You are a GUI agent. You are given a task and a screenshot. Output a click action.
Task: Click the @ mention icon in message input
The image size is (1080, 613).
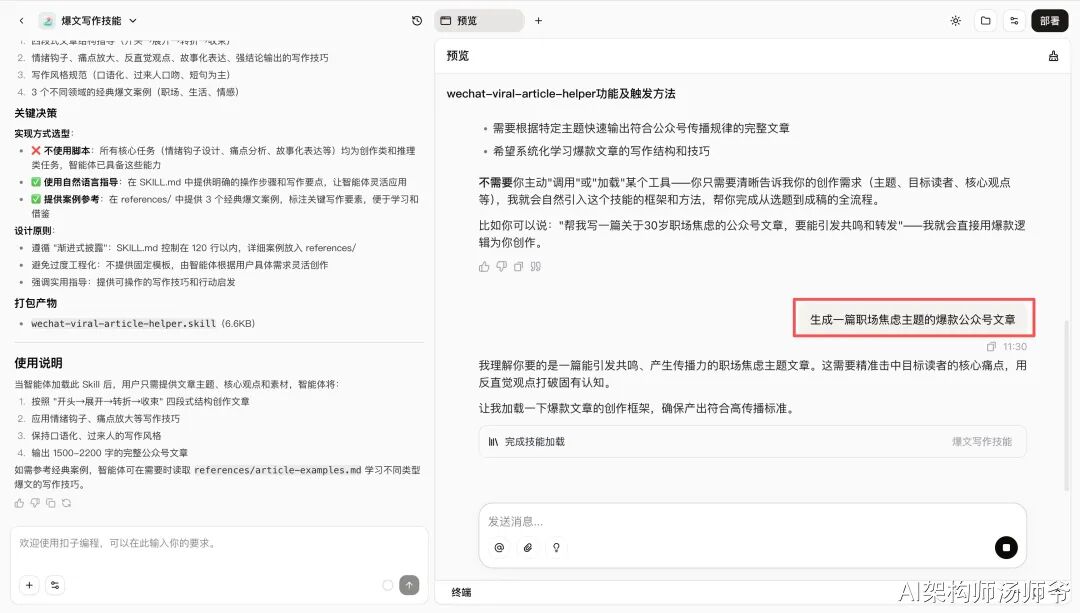[x=499, y=548]
